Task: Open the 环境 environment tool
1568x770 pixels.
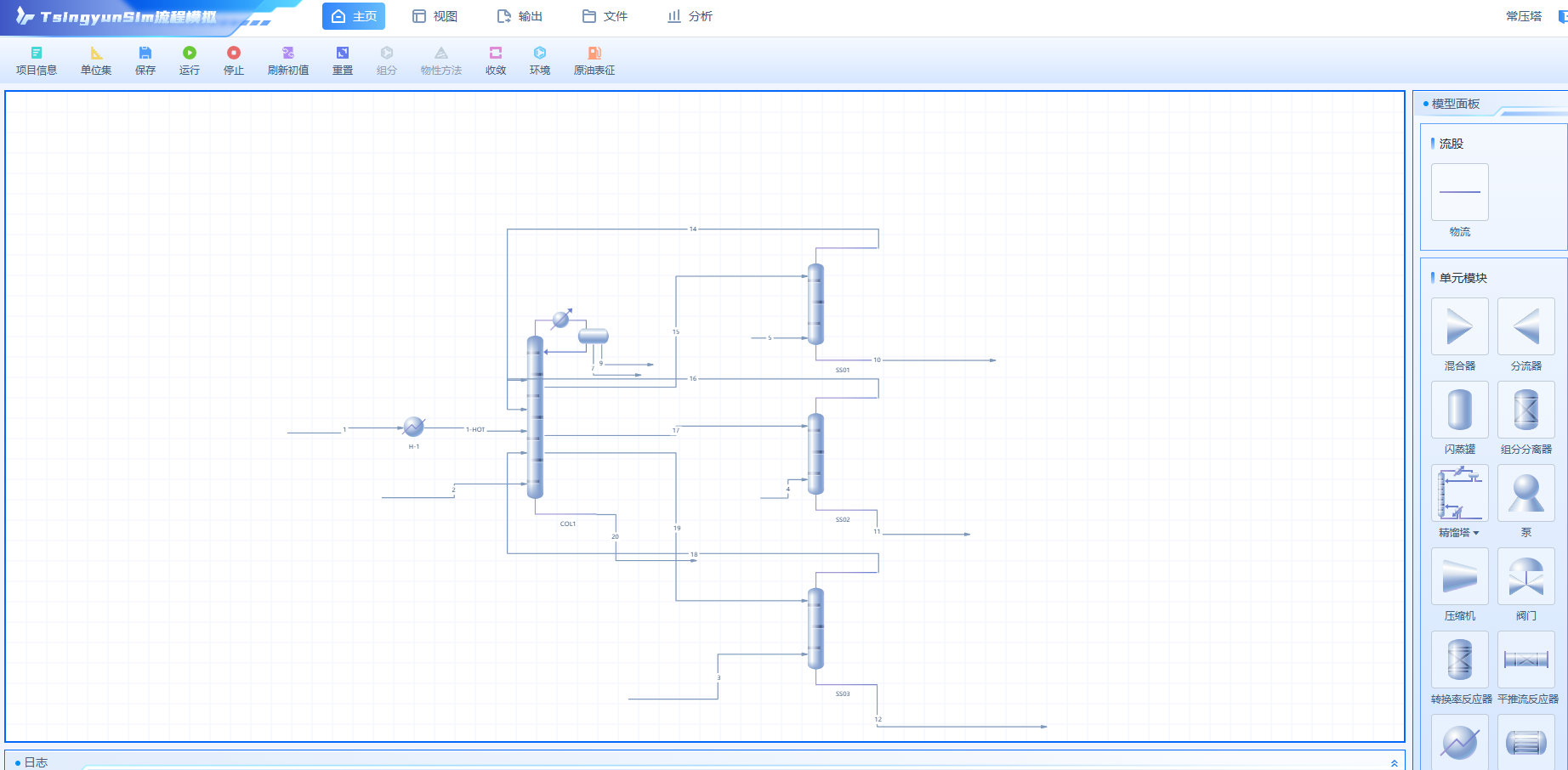Action: (540, 61)
